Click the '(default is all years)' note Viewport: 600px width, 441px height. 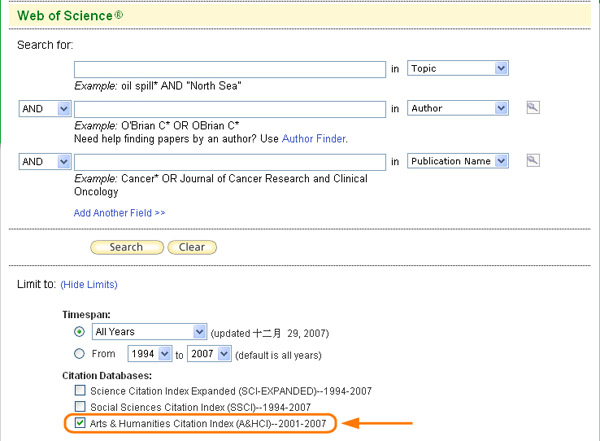[278, 355]
